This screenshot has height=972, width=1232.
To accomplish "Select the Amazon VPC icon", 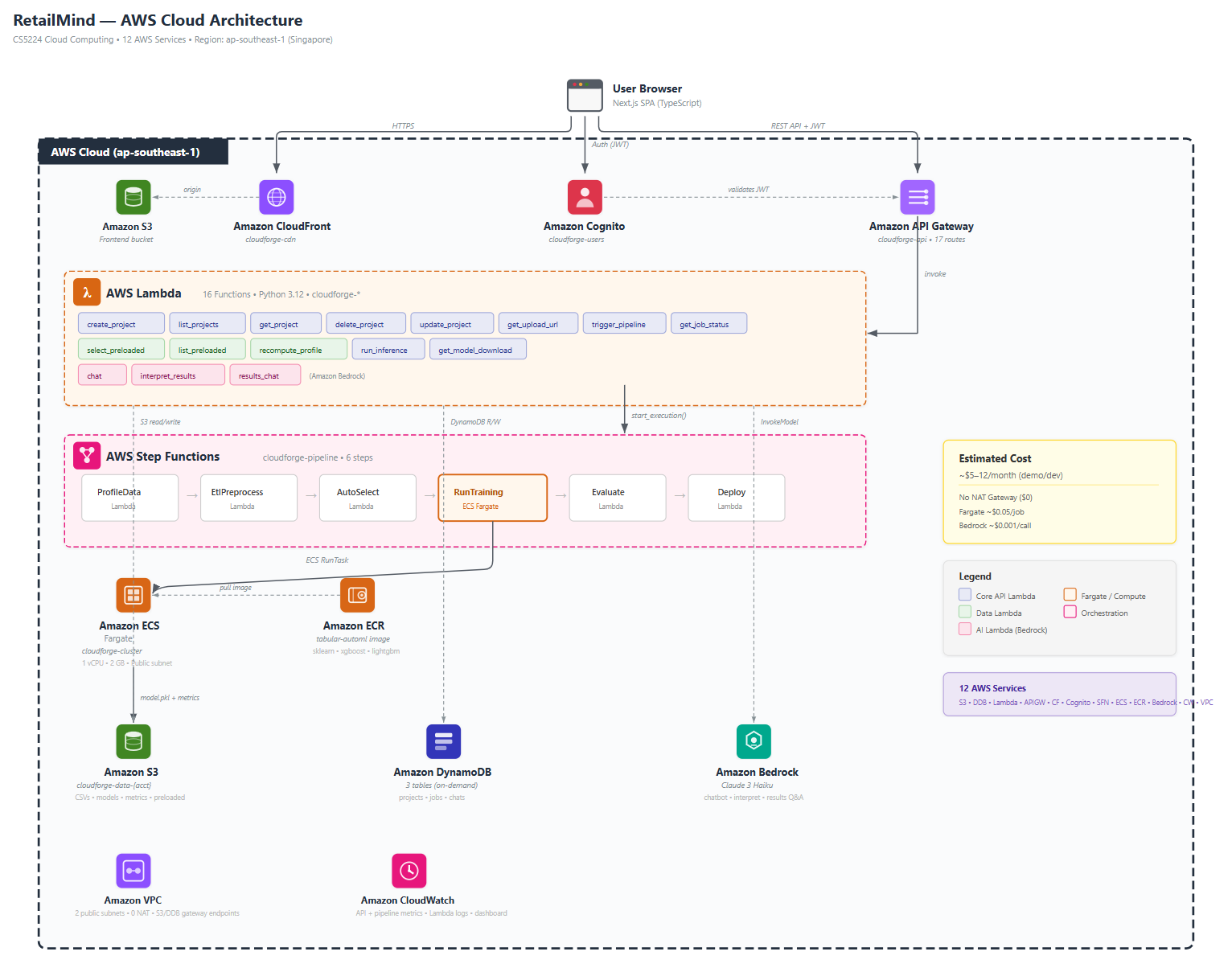I will coord(133,871).
